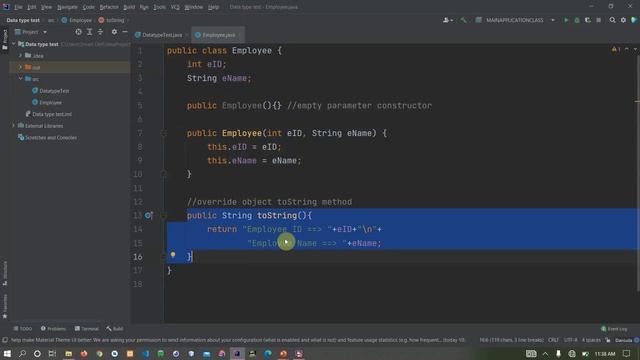Open the TODO tool window
Image resolution: width=640 pixels, height=360 pixels.
pyautogui.click(x=23, y=329)
